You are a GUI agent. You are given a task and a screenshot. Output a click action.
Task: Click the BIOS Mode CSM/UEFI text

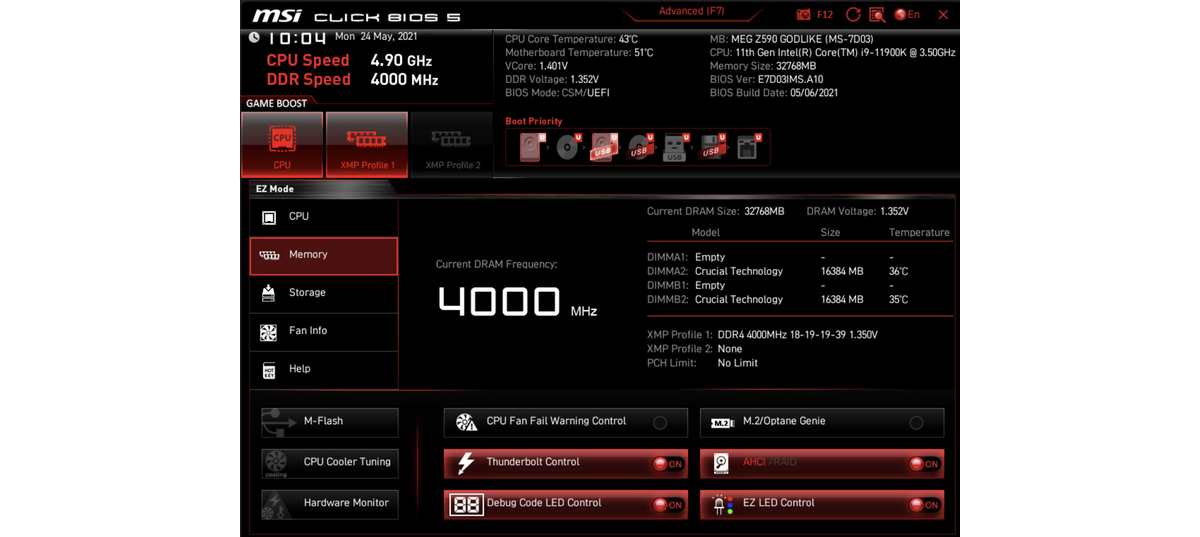coord(557,93)
